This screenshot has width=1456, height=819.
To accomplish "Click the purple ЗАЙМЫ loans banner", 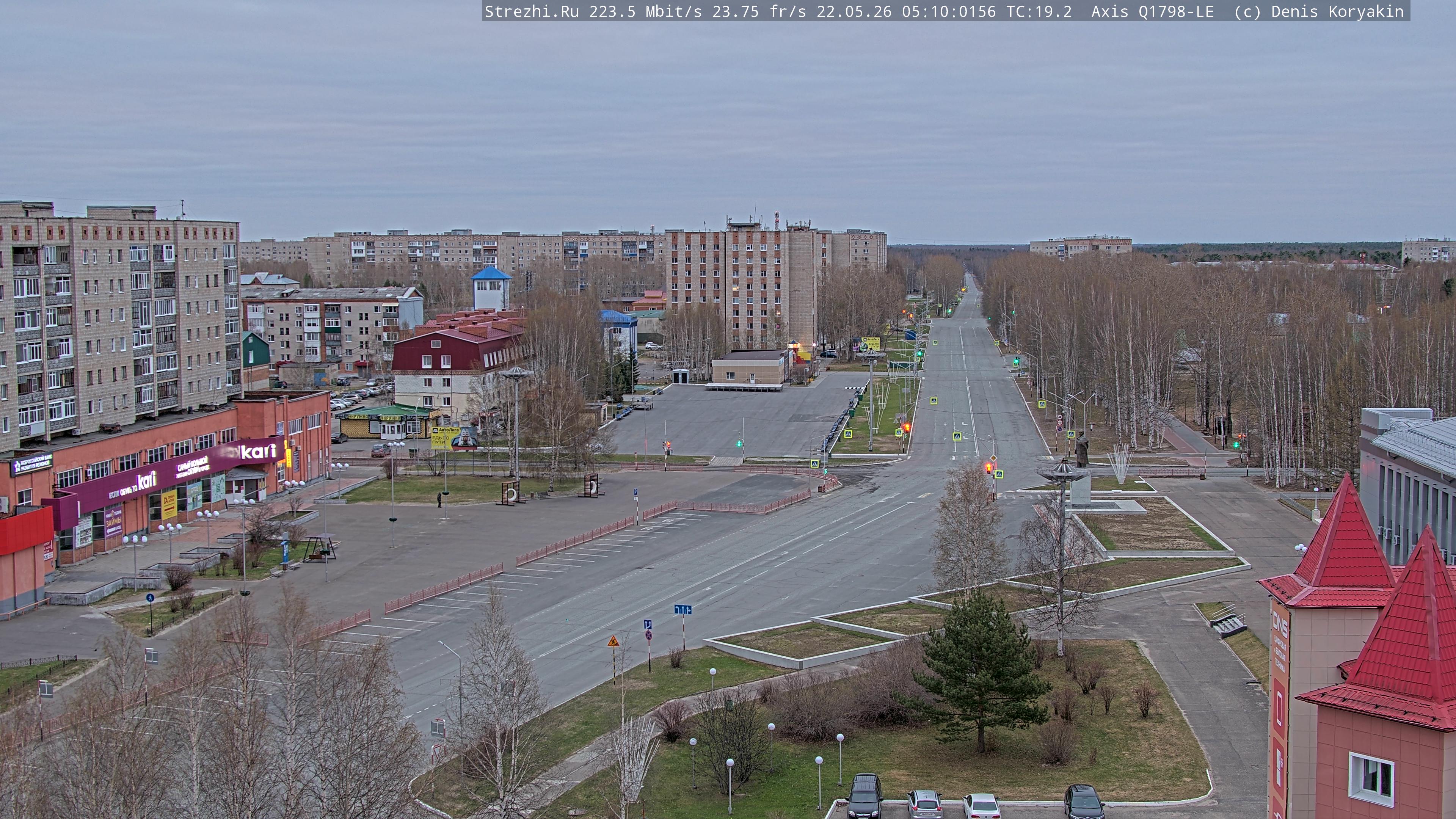I will [x=114, y=522].
